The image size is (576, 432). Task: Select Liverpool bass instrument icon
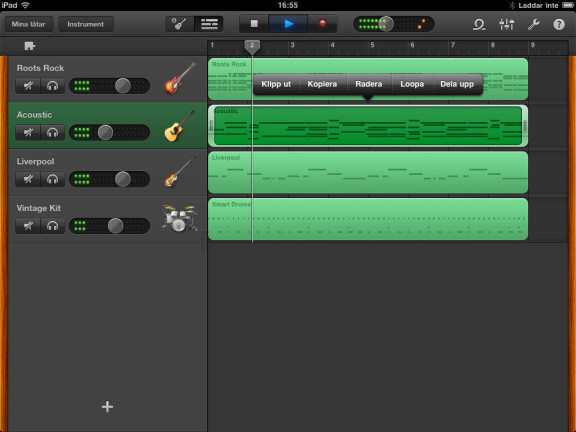coord(180,172)
